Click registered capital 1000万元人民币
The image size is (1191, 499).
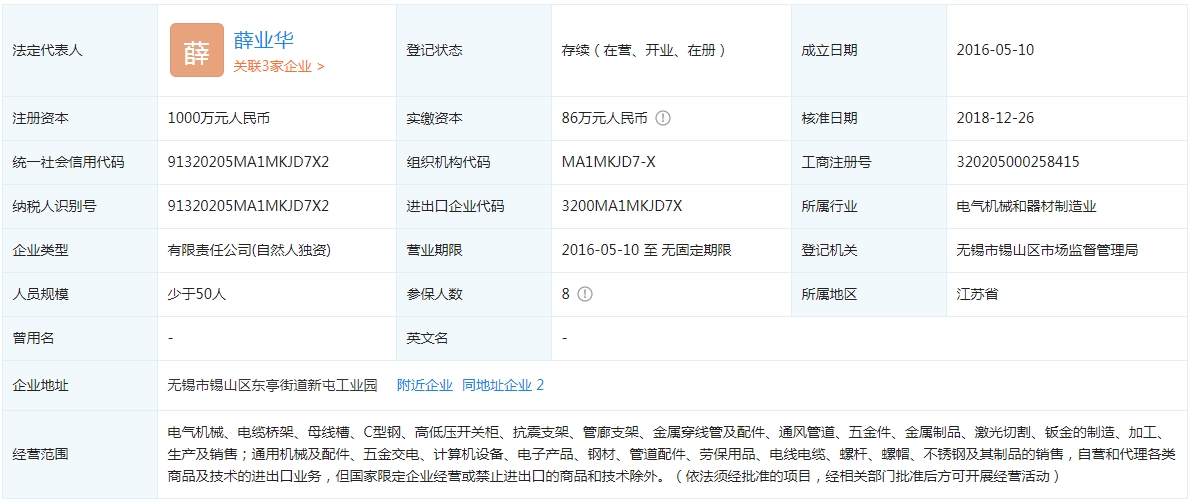(x=219, y=118)
